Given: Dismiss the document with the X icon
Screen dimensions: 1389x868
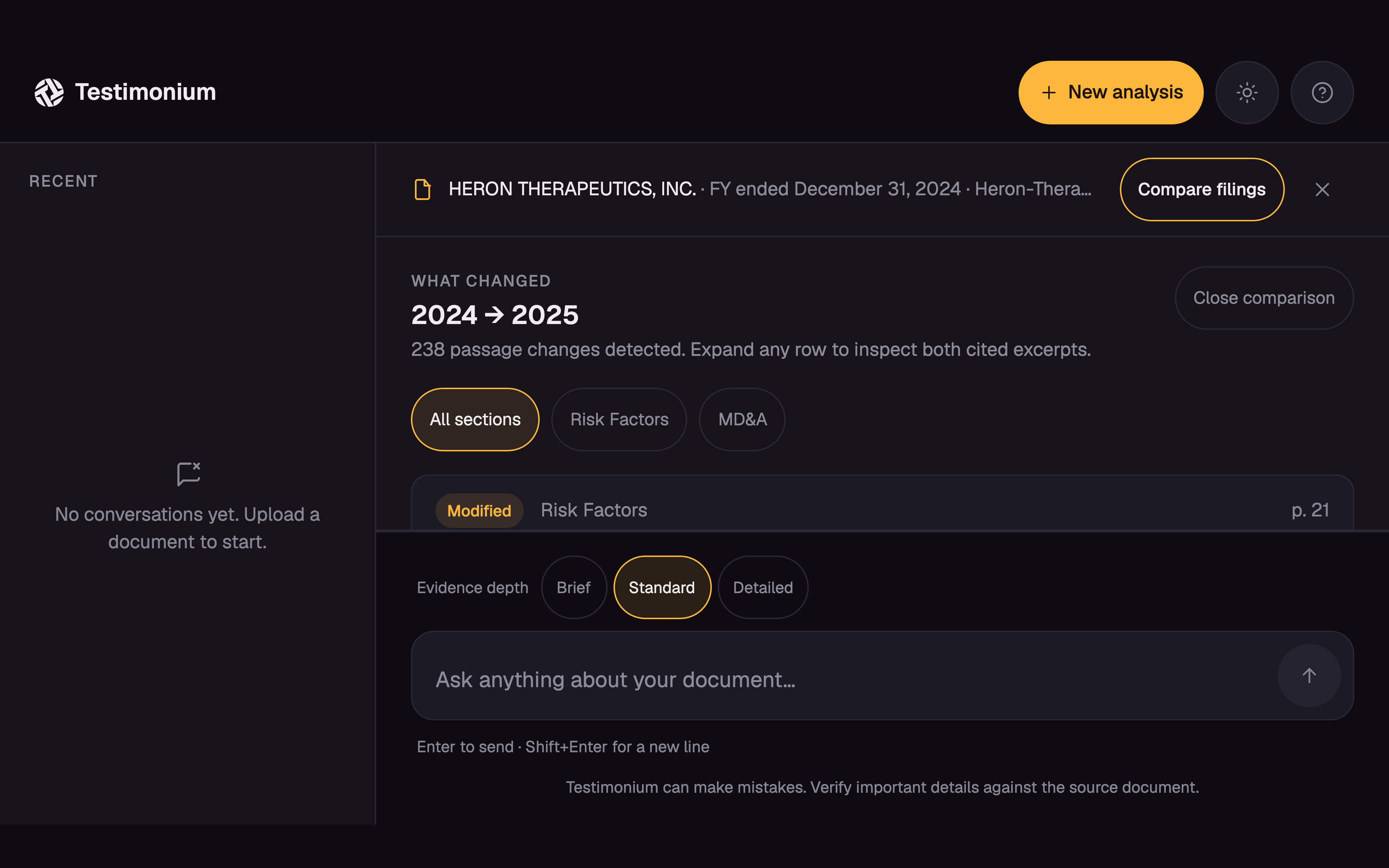Looking at the screenshot, I should (x=1322, y=190).
